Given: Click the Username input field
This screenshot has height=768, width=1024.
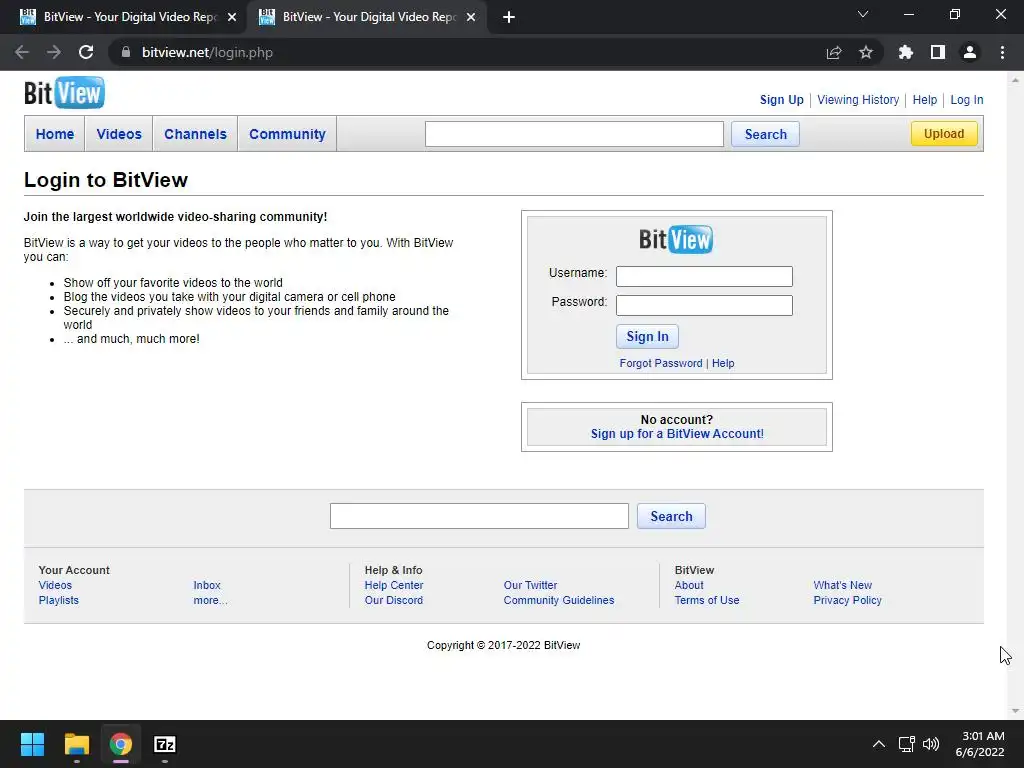Looking at the screenshot, I should (x=704, y=276).
